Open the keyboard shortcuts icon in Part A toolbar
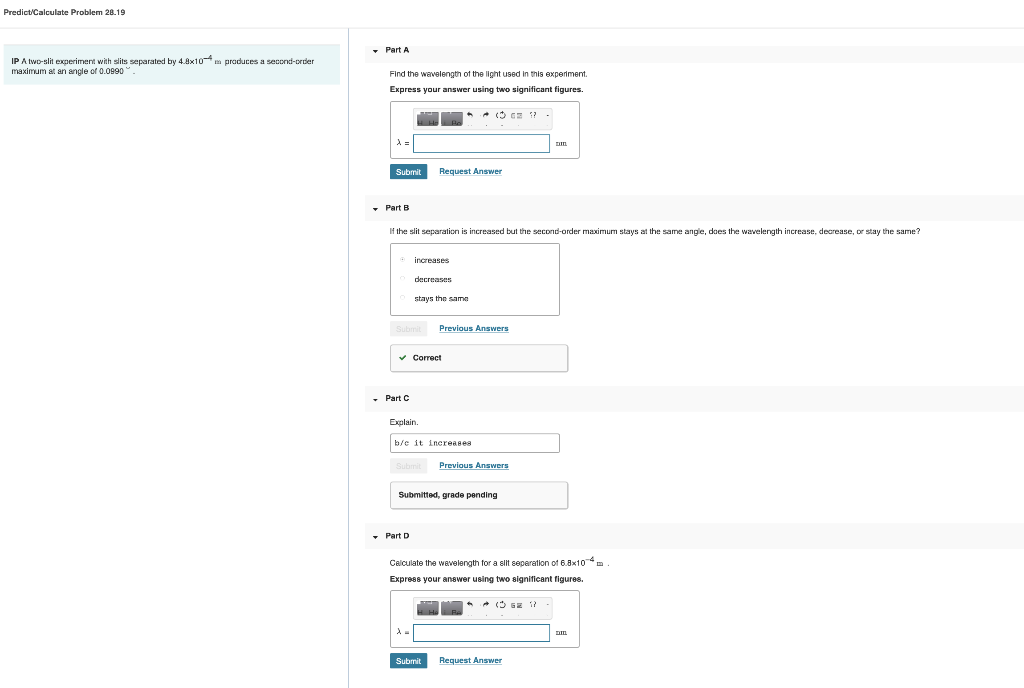Screen dimensions: 1024x688 pyautogui.click(x=516, y=115)
